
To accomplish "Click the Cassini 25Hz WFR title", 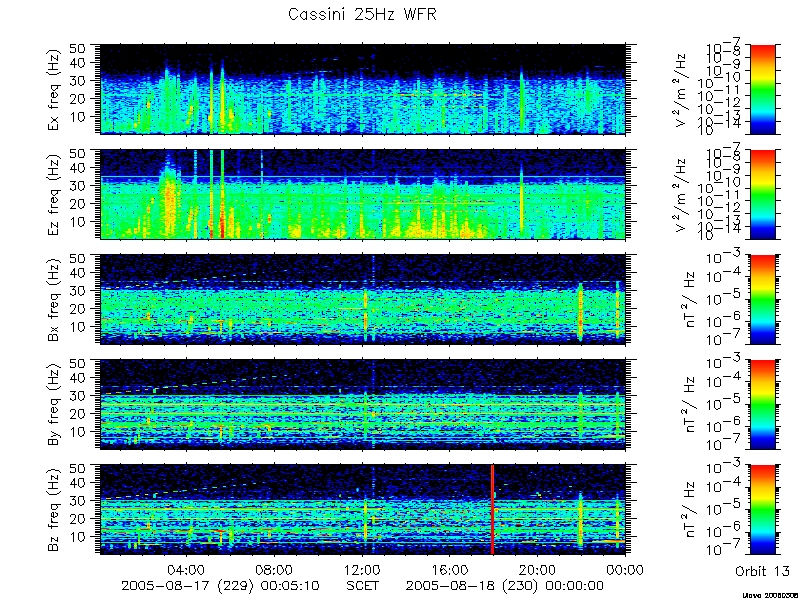I will 362,14.
